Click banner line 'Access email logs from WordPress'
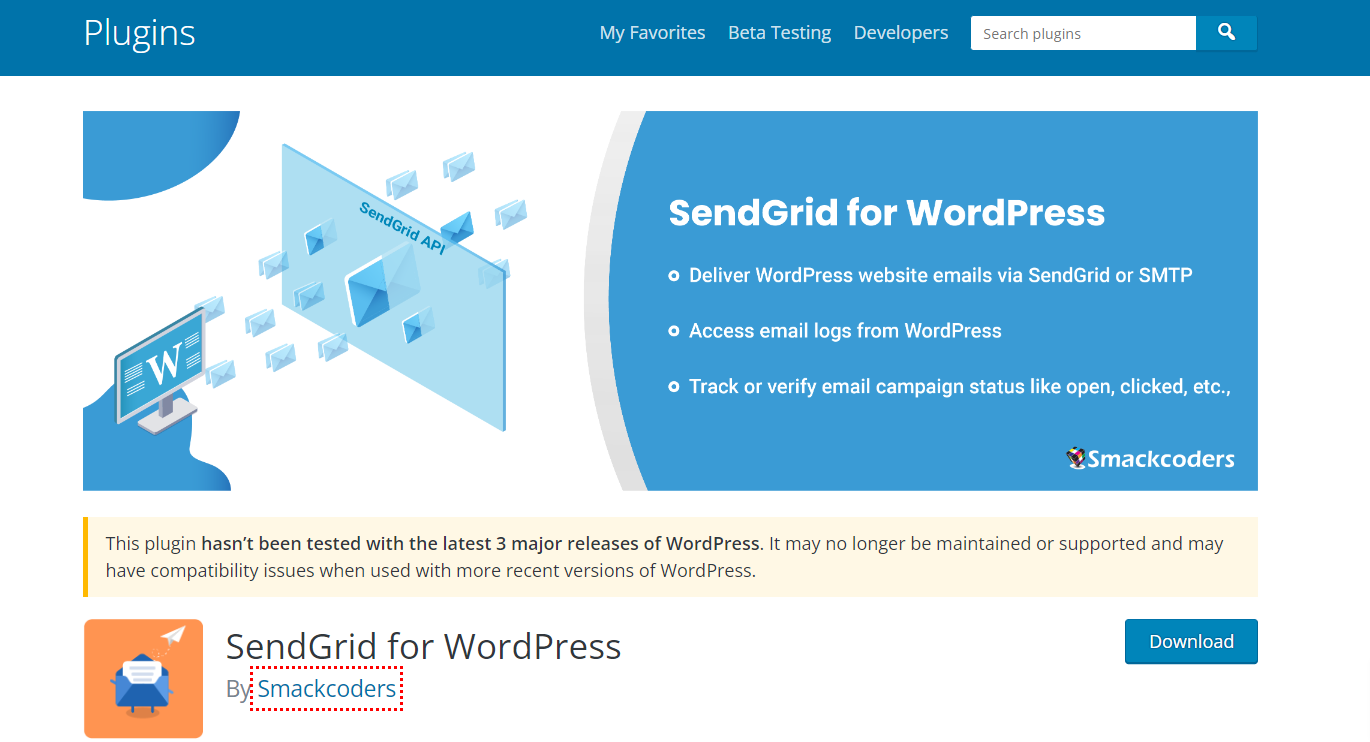Image resolution: width=1370 pixels, height=742 pixels. tap(845, 331)
